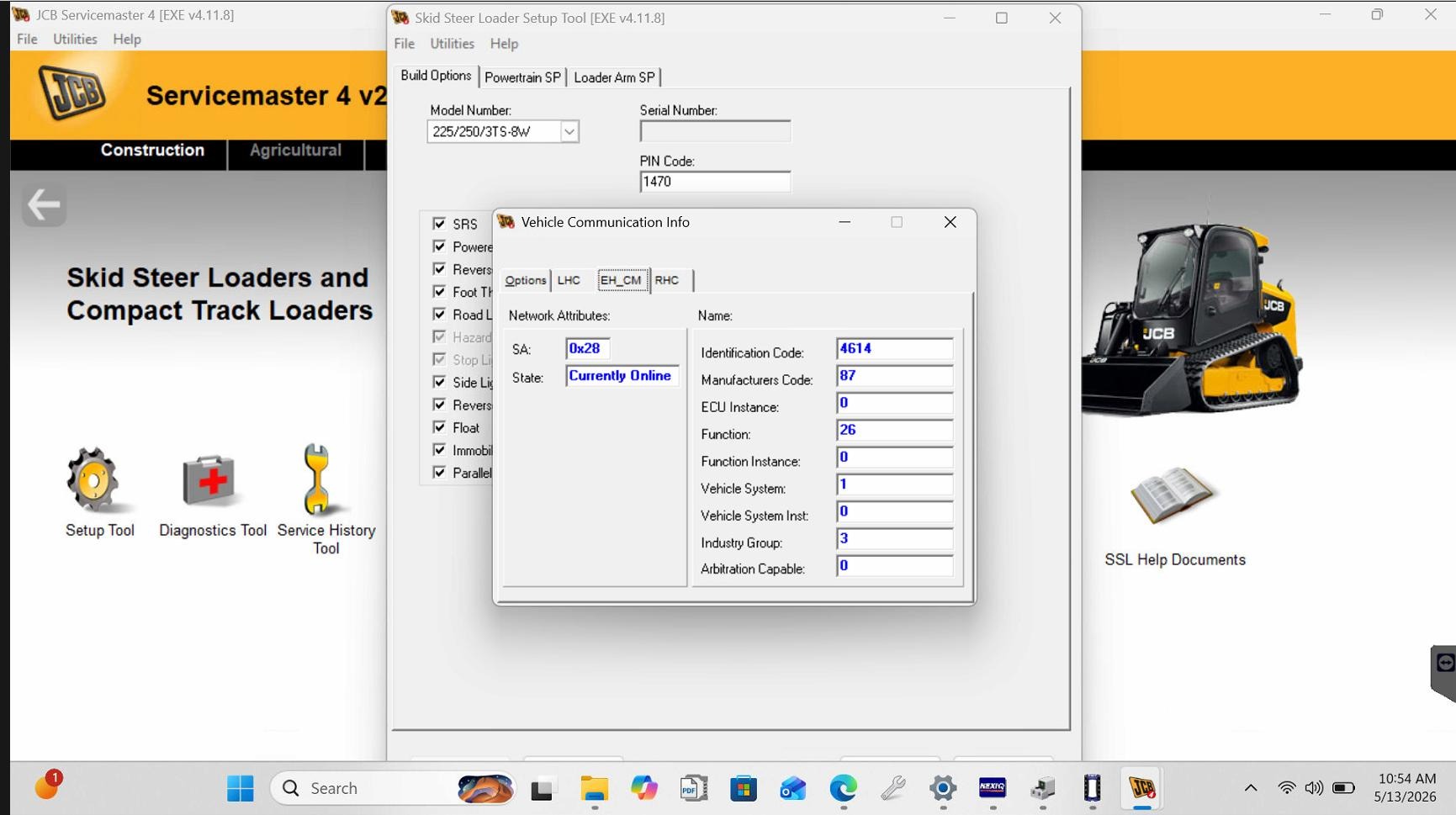
Task: Open the weather widget with notification badge
Action: pos(47,786)
